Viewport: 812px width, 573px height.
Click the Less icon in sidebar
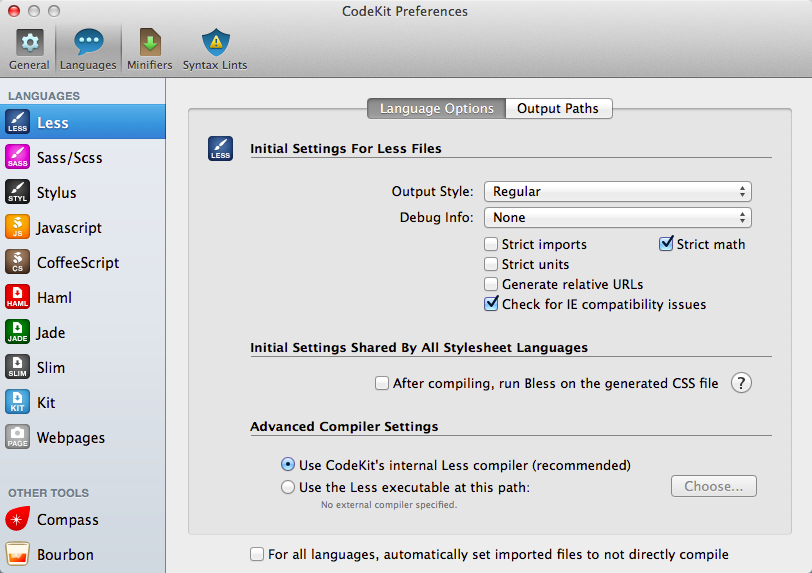click(18, 122)
